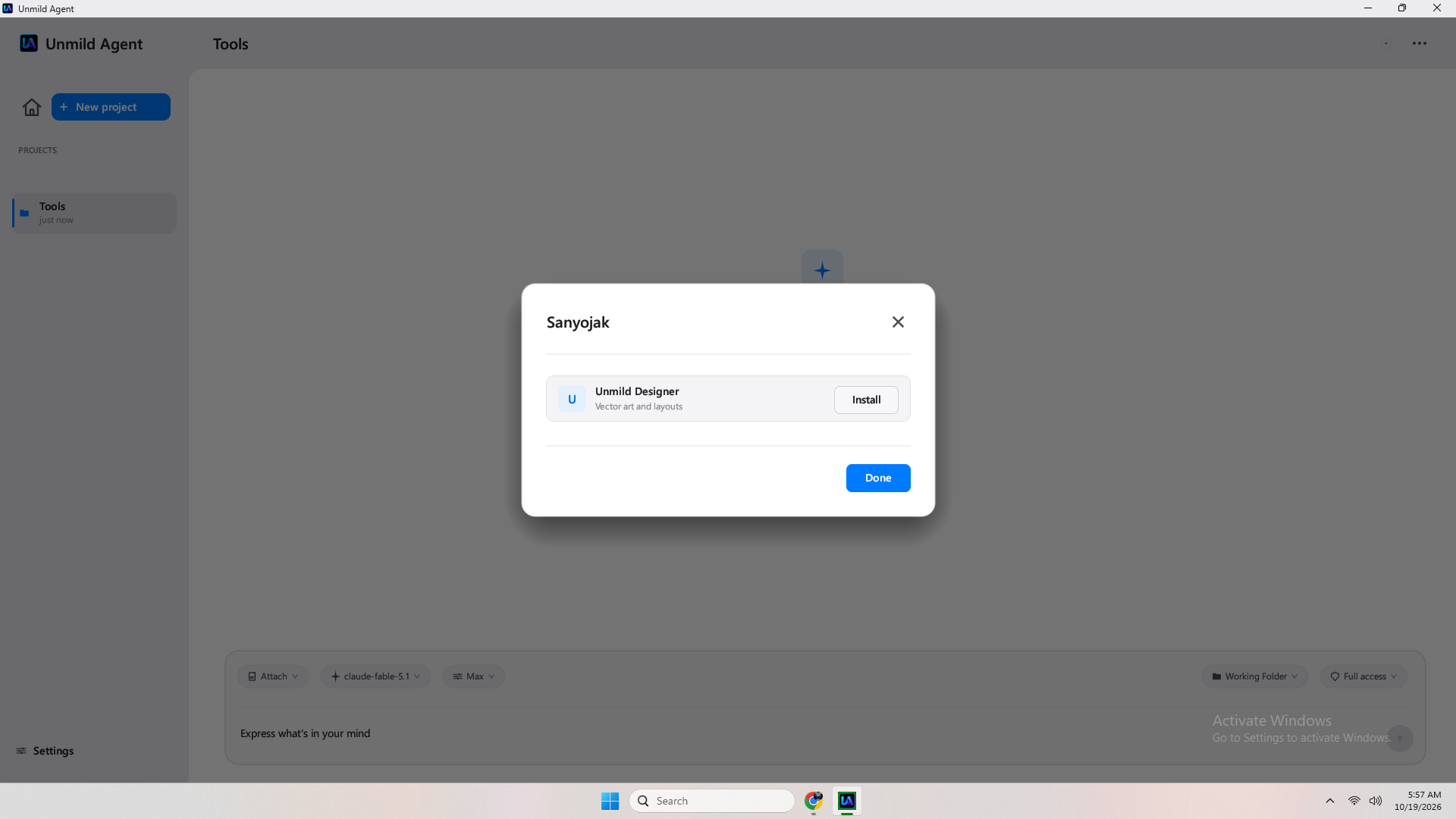
Task: Expand the Attach dropdown
Action: pyautogui.click(x=273, y=676)
